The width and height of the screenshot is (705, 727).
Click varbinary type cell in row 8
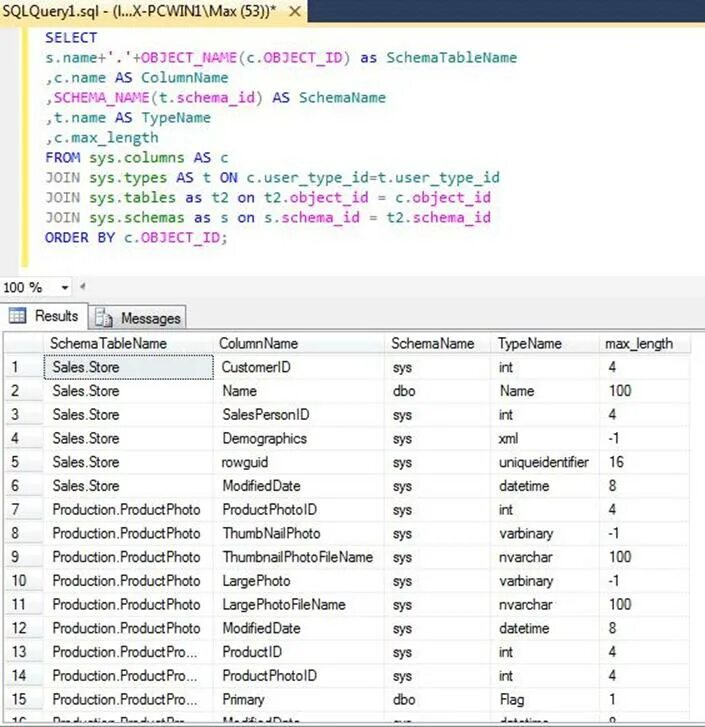tap(545, 533)
